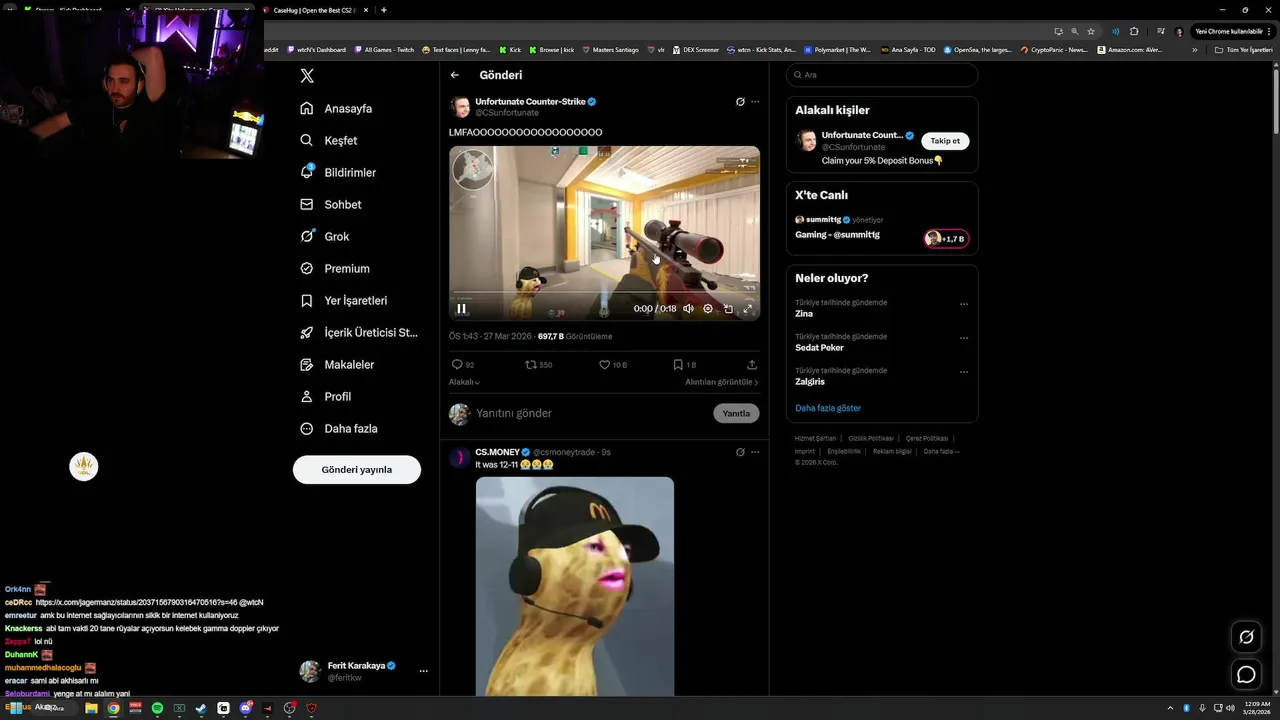Open Masters Santiago bookmark
1280x720 pixels.
610,50
